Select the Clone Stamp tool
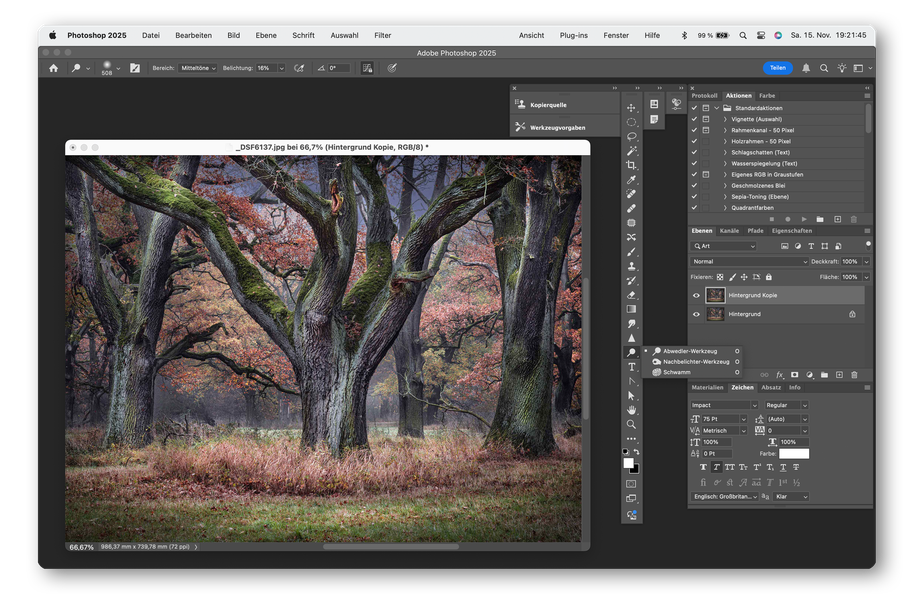 click(x=631, y=266)
